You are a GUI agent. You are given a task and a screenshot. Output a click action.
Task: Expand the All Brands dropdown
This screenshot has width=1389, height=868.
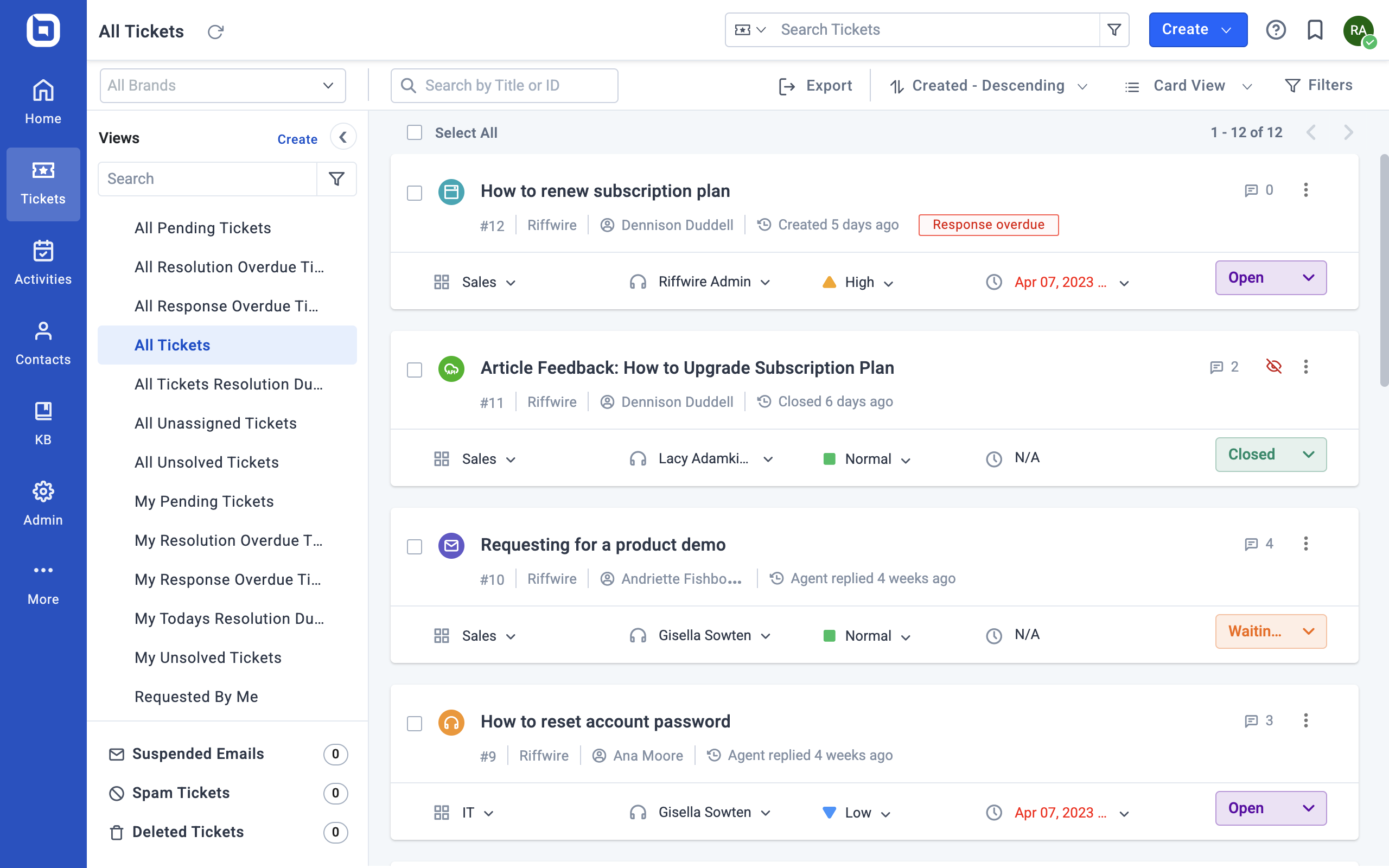(222, 85)
